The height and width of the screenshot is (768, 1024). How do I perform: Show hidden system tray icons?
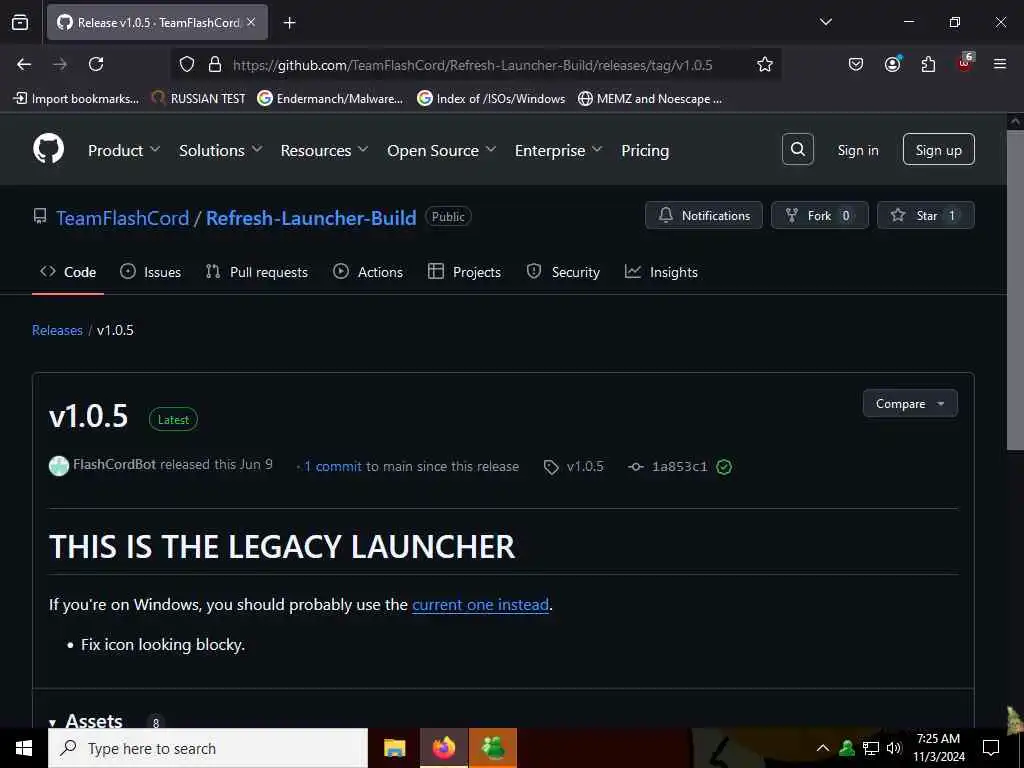pyautogui.click(x=823, y=748)
